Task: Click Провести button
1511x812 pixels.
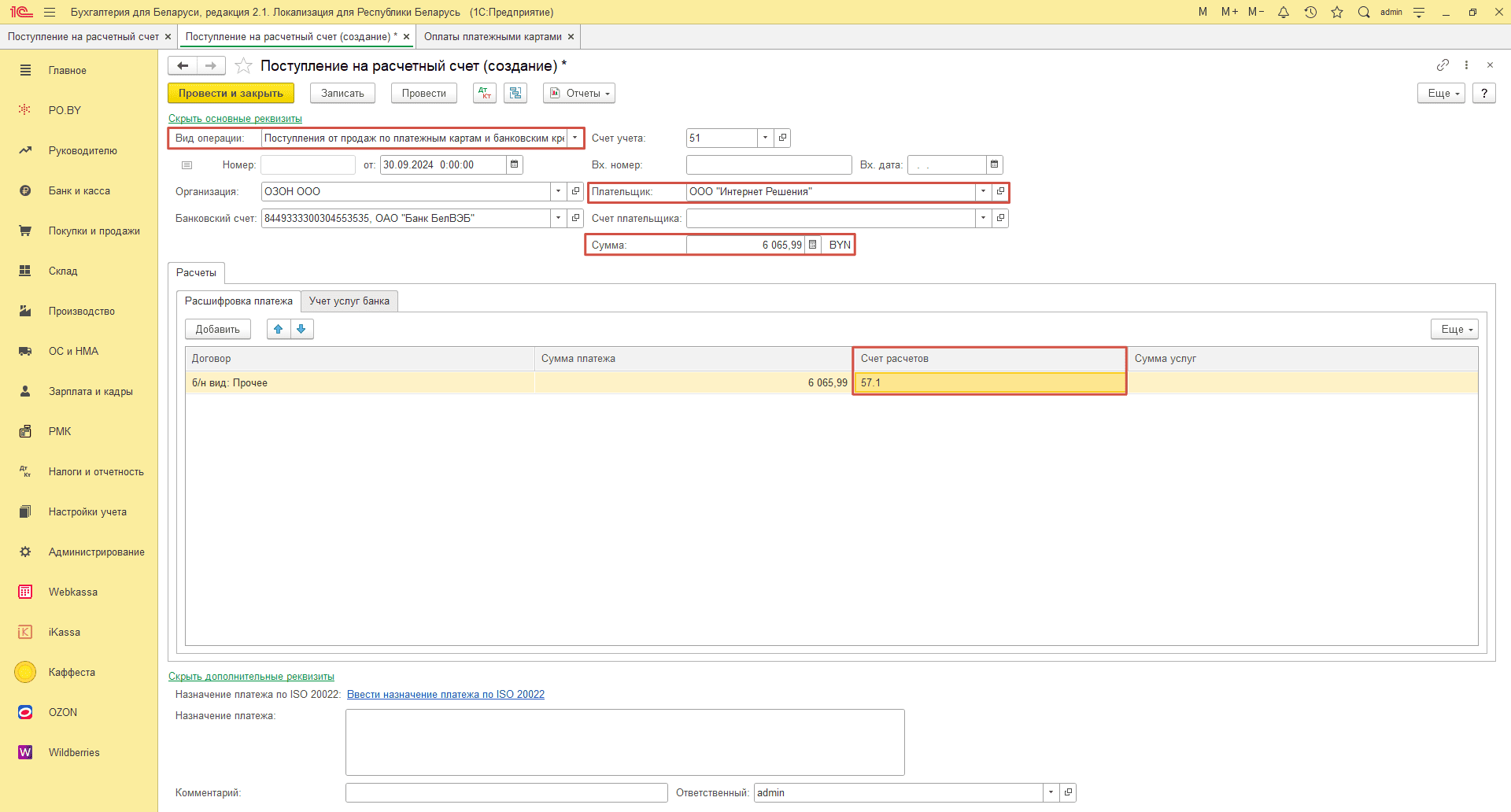Action: 423,93
